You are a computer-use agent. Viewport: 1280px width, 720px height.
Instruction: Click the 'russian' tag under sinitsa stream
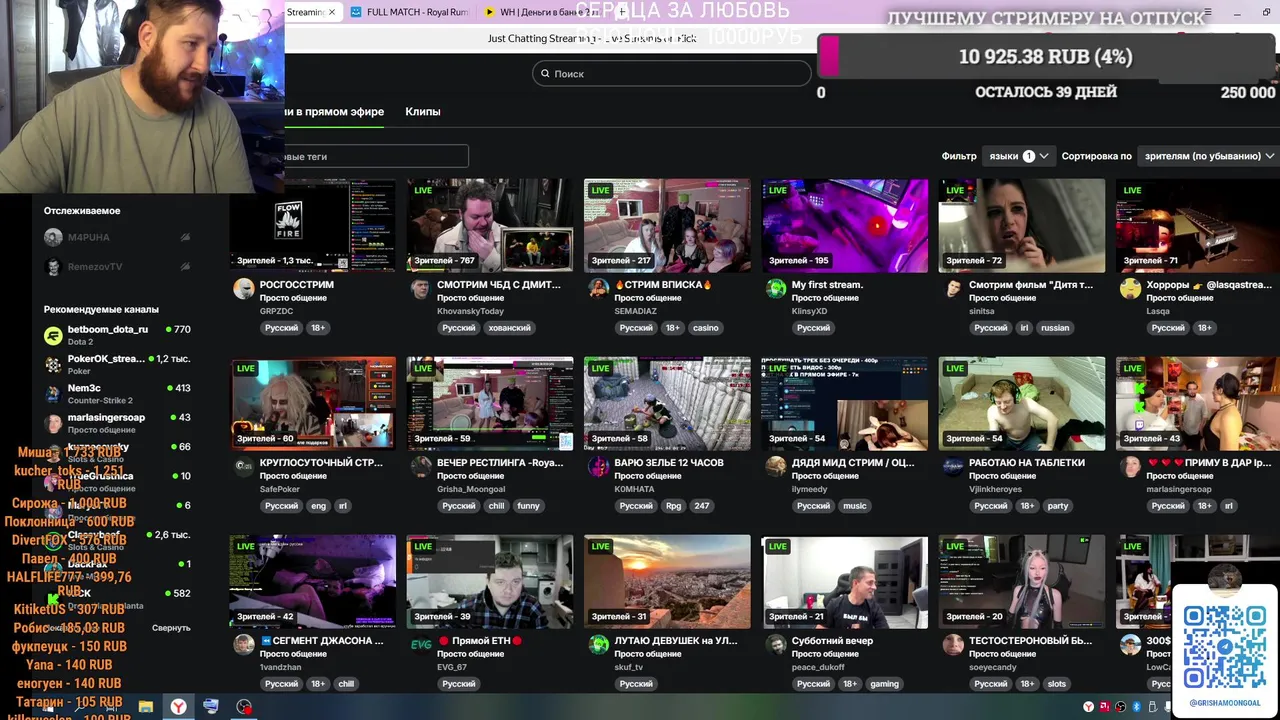[1055, 328]
